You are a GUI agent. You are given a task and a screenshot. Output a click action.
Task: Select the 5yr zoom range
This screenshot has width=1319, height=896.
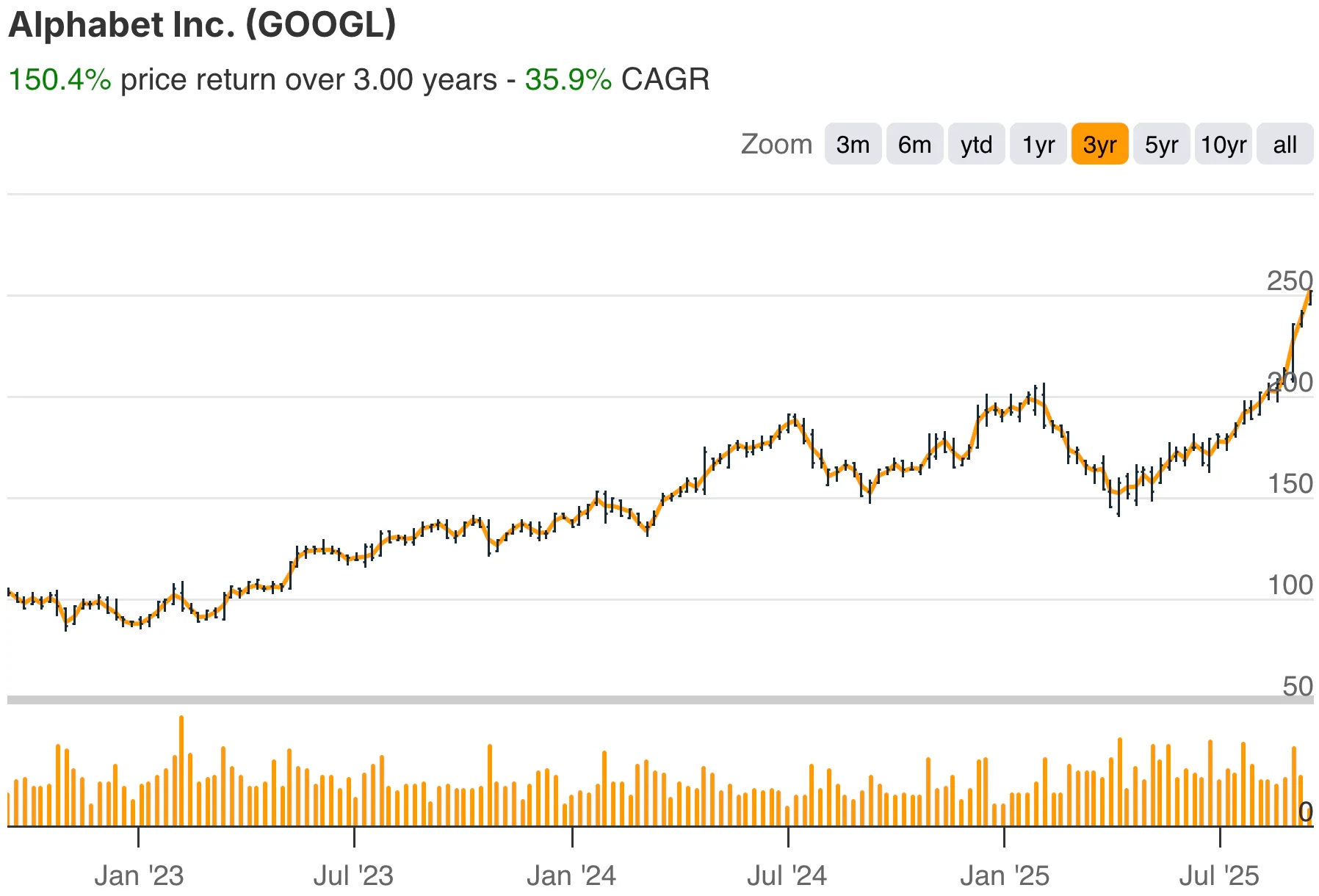[x=1161, y=145]
